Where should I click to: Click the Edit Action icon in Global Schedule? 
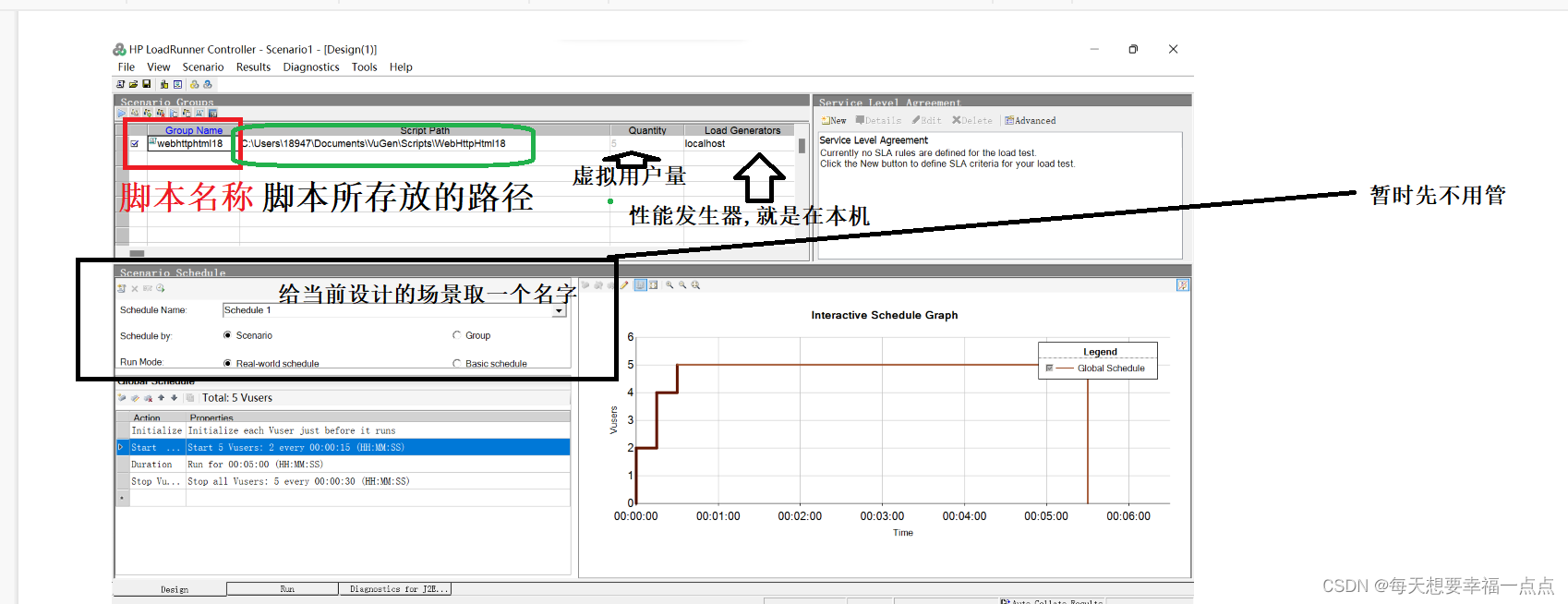(x=135, y=398)
